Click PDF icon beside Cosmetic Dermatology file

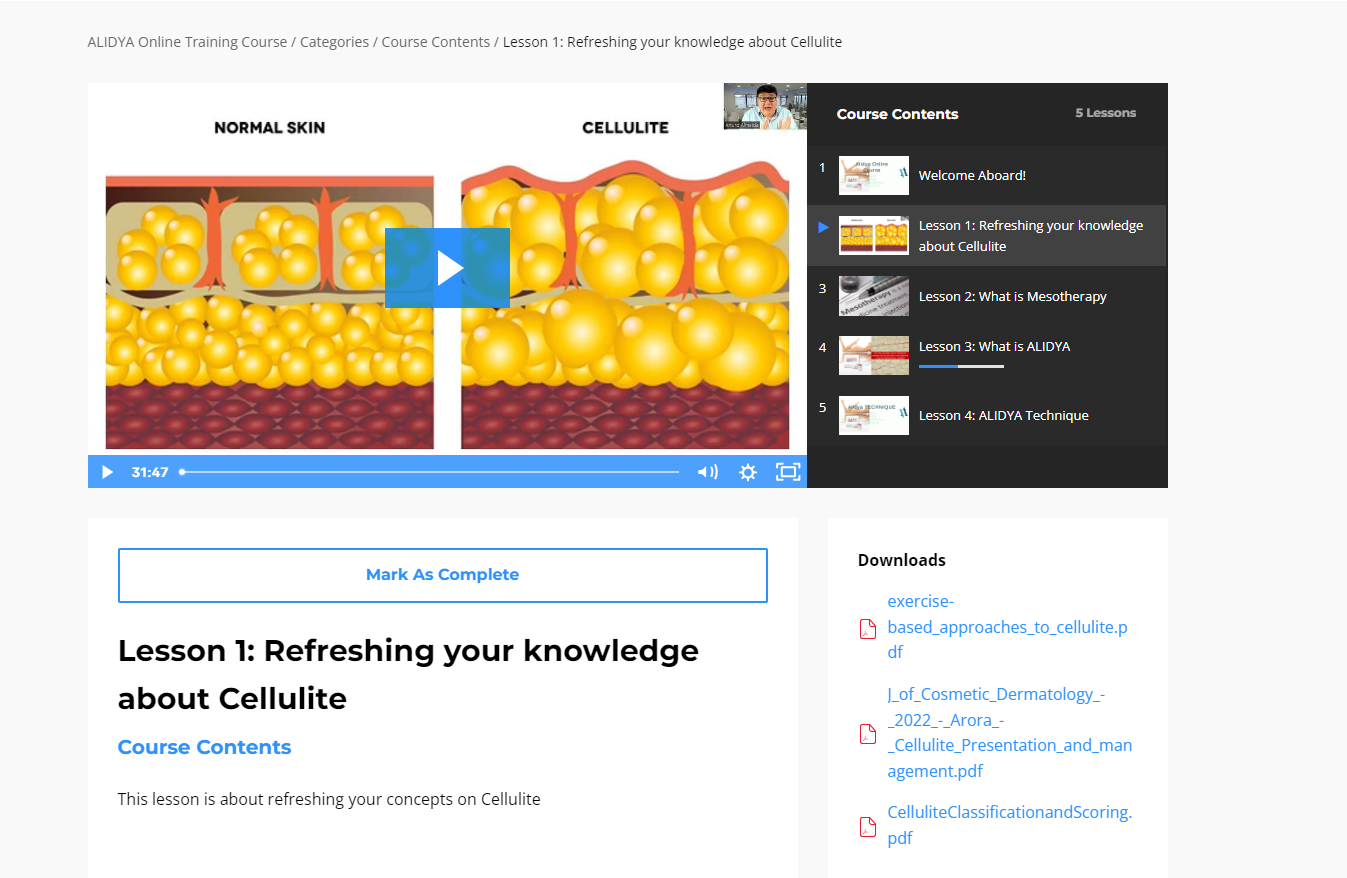click(868, 734)
